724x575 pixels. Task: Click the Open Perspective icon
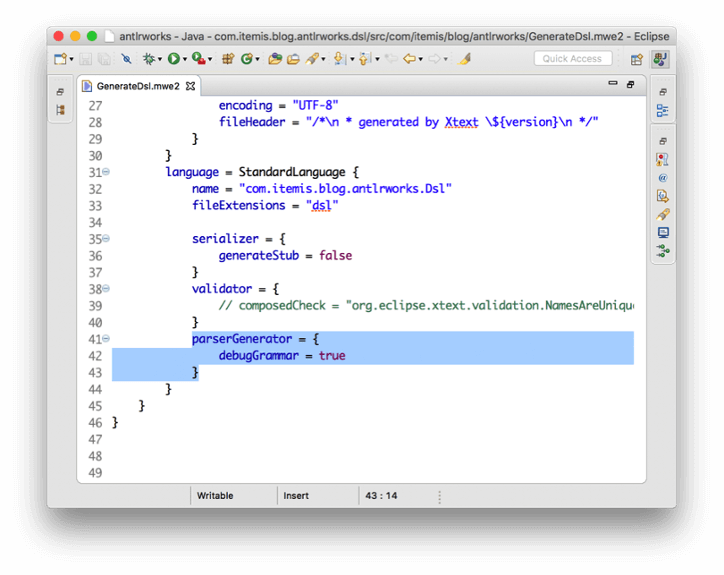[637, 59]
